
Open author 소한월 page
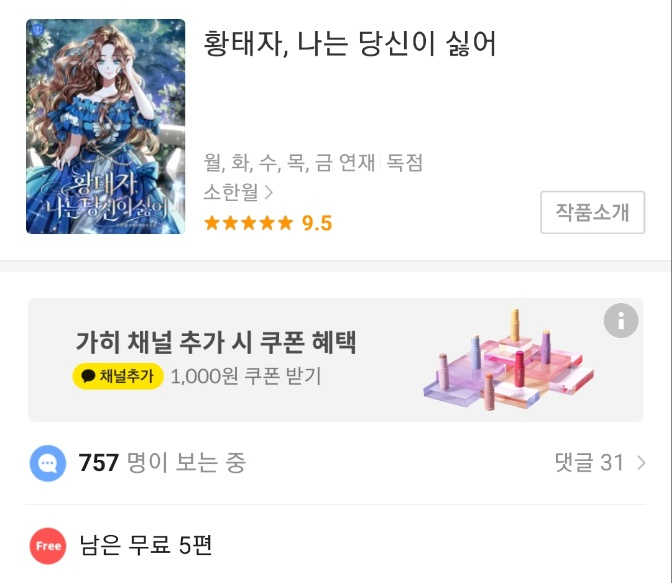232,192
